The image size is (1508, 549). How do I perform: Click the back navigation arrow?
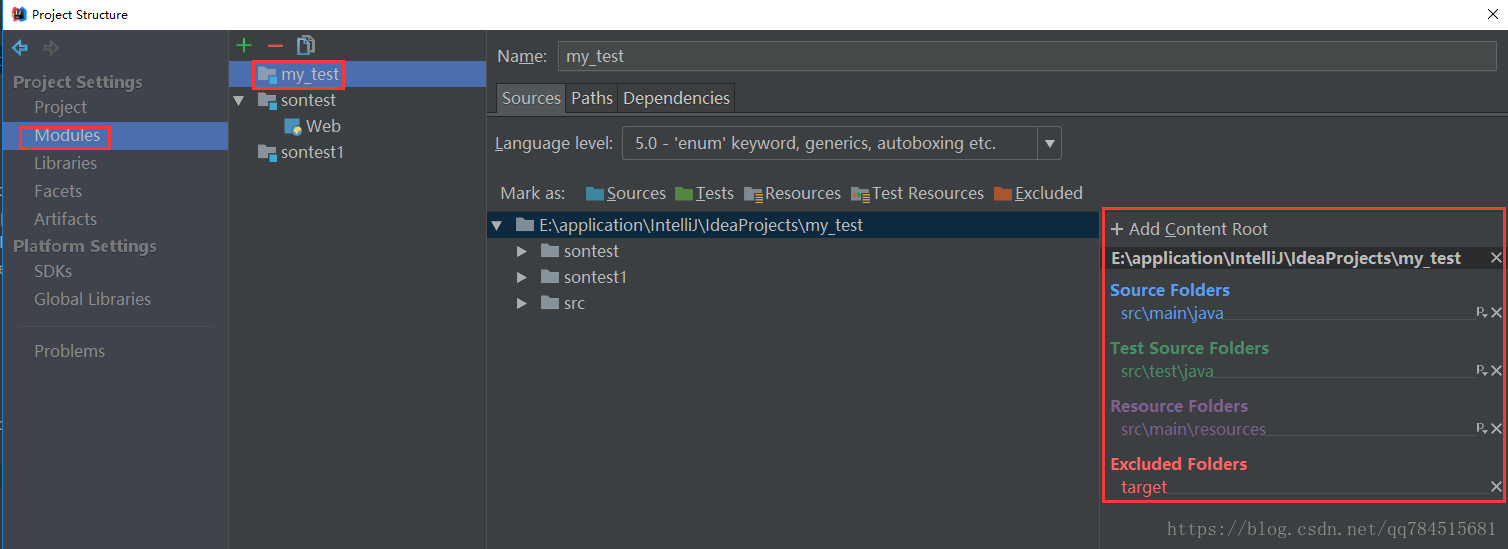pyautogui.click(x=20, y=48)
